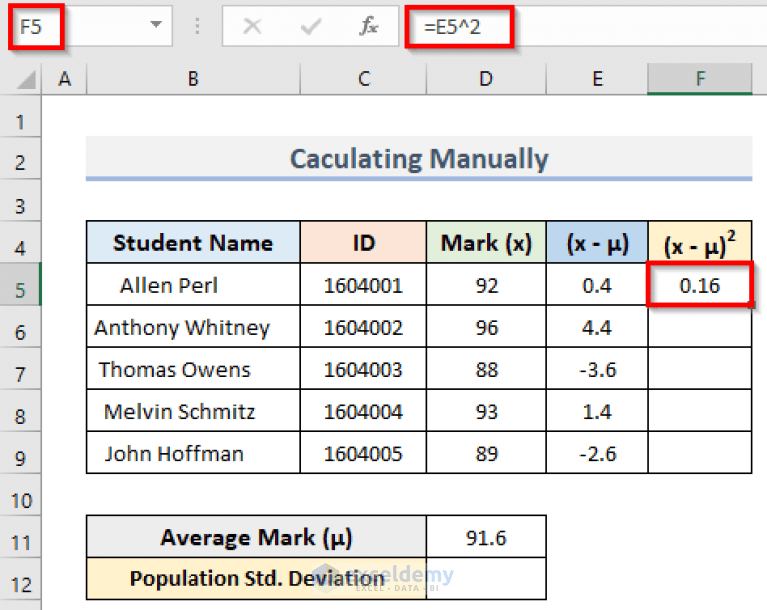Viewport: 767px width, 610px height.
Task: Click the Enter checkmark formula bar icon
Action: point(311,26)
